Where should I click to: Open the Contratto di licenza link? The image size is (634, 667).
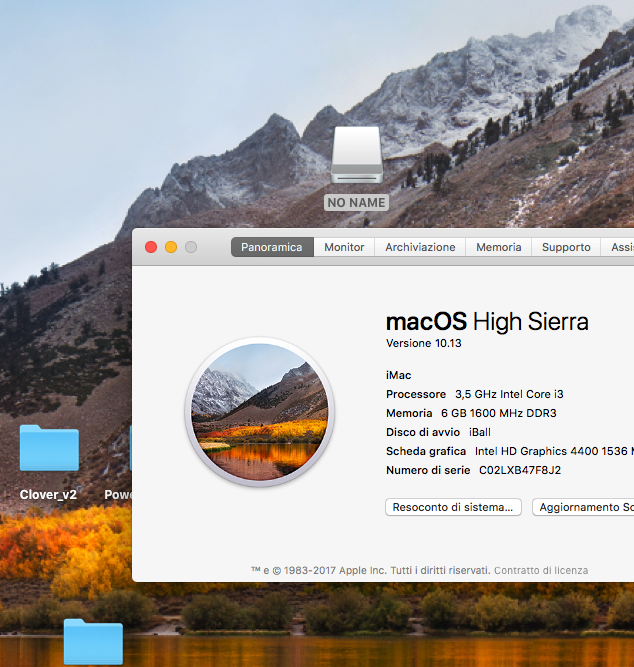pos(541,570)
